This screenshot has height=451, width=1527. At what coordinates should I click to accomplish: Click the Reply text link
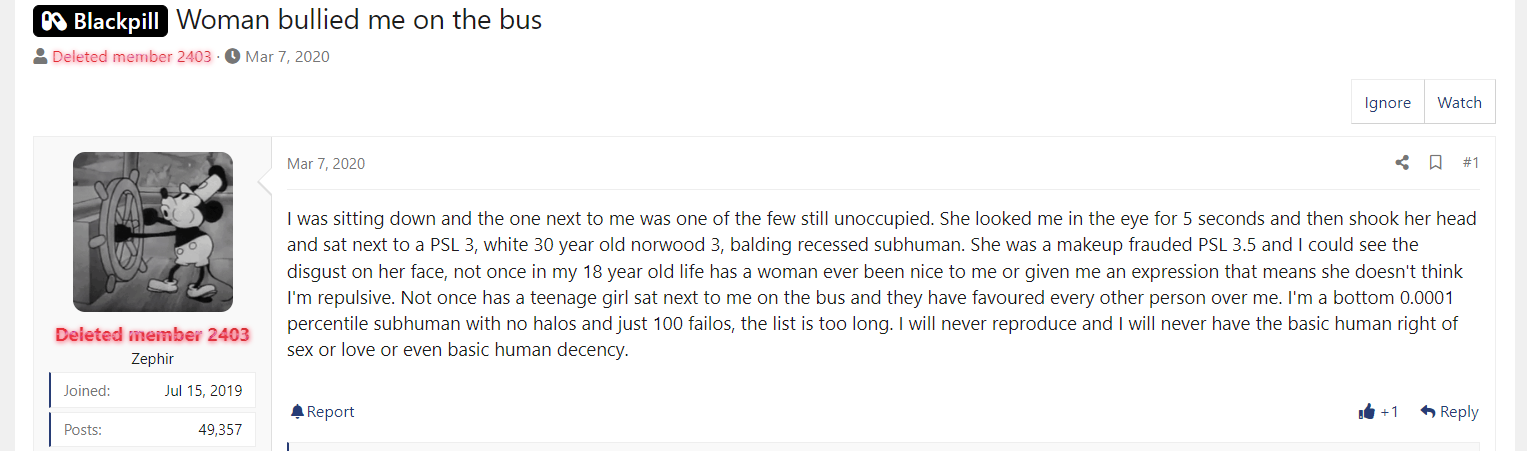pos(1459,412)
